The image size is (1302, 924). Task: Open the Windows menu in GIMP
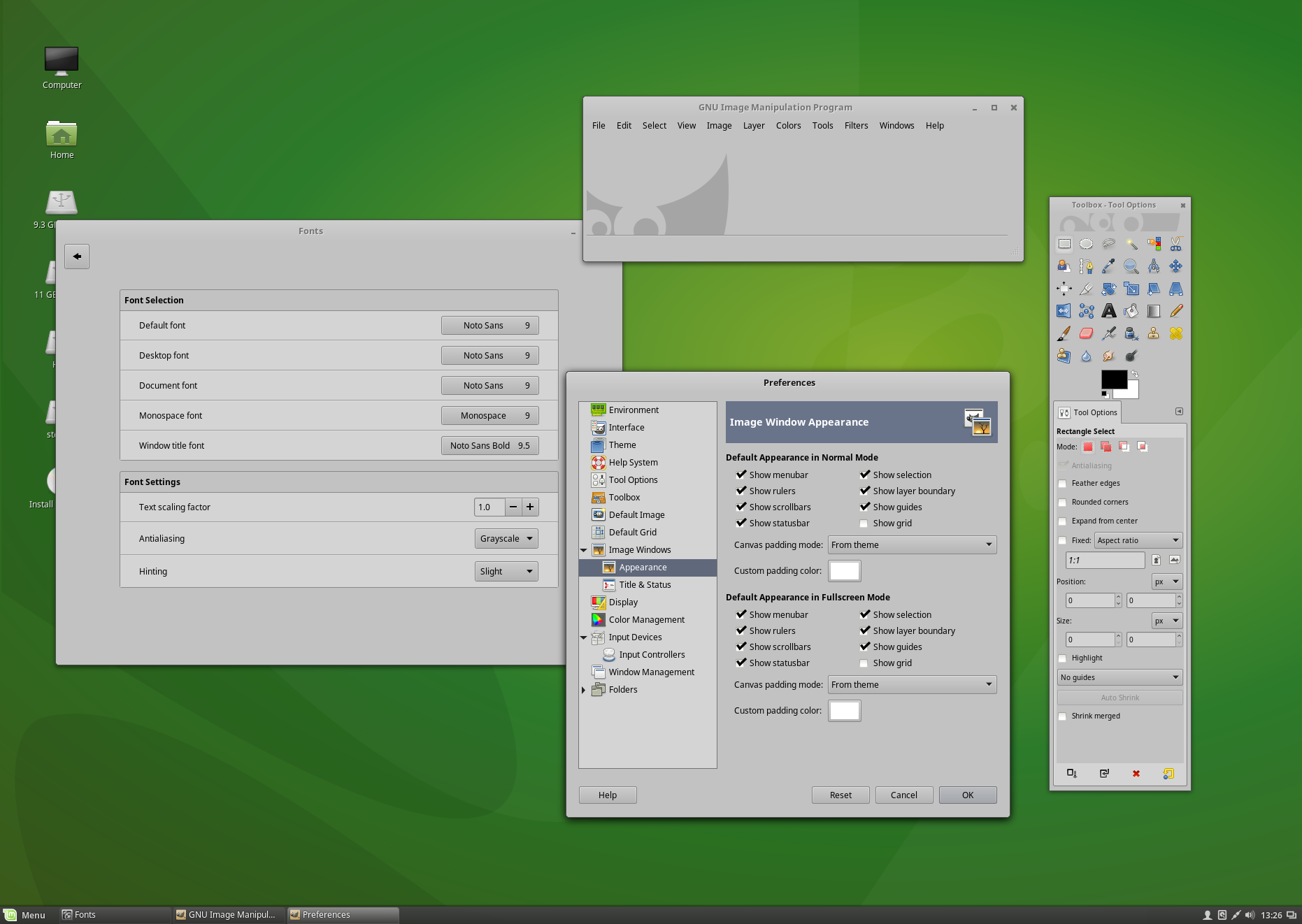896,126
